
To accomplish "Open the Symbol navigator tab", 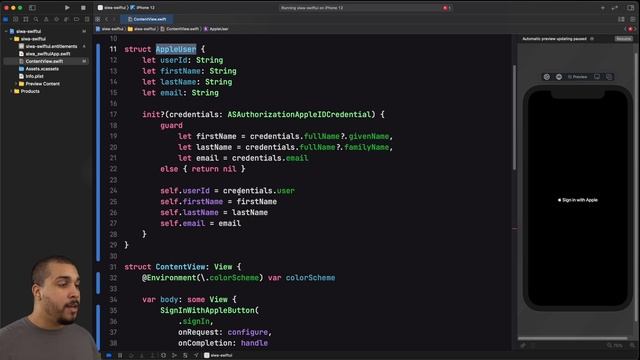I will (x=26, y=19).
